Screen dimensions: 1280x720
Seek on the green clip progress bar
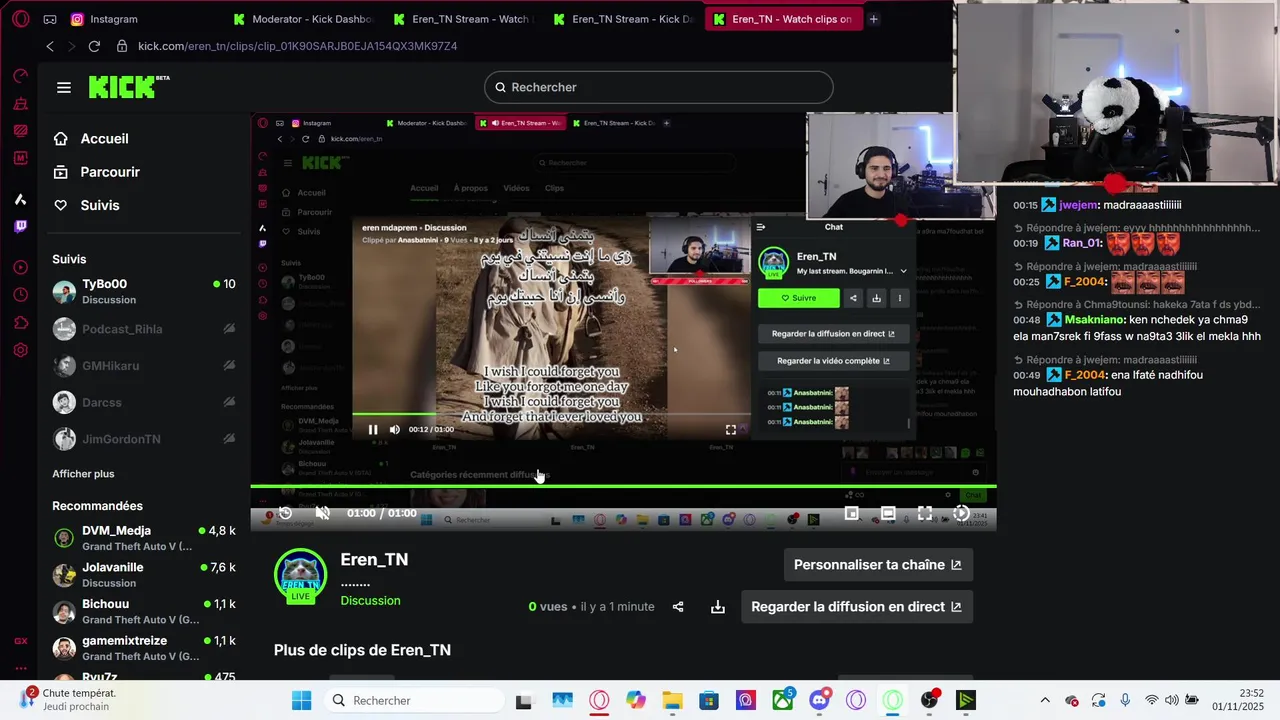pyautogui.click(x=623, y=487)
